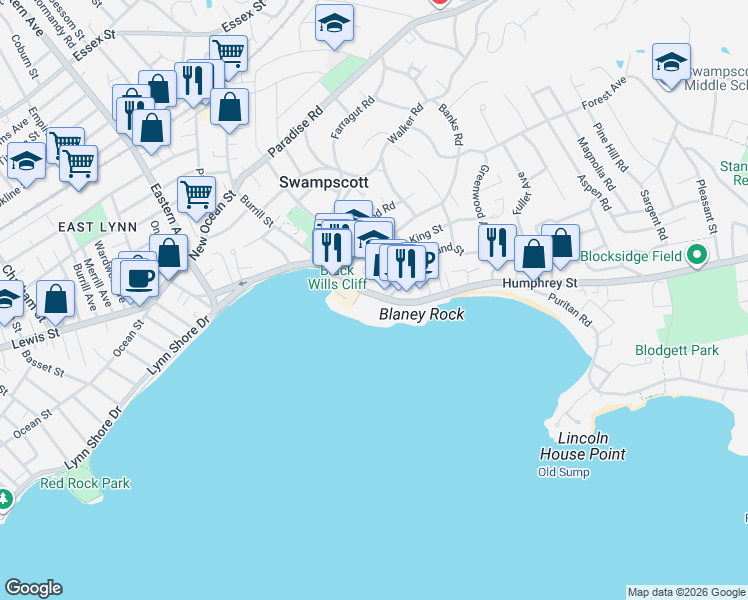Click the green tree pin near Red Rock Park
Image resolution: width=748 pixels, height=600 pixels.
pos(4,501)
